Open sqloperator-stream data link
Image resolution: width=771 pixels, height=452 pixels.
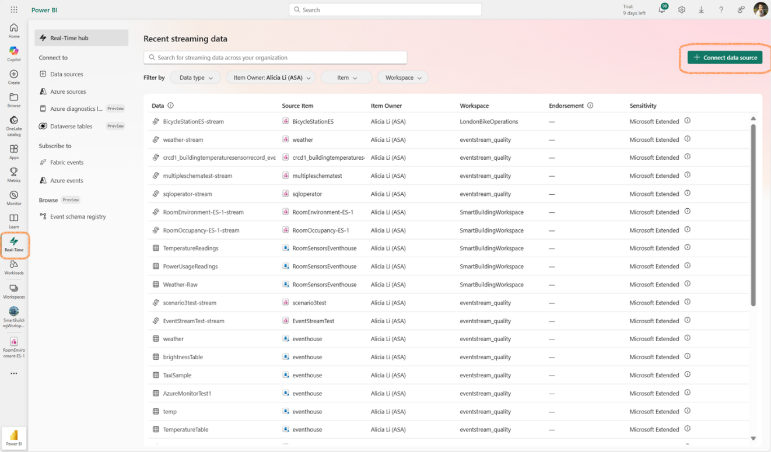tap(187, 194)
